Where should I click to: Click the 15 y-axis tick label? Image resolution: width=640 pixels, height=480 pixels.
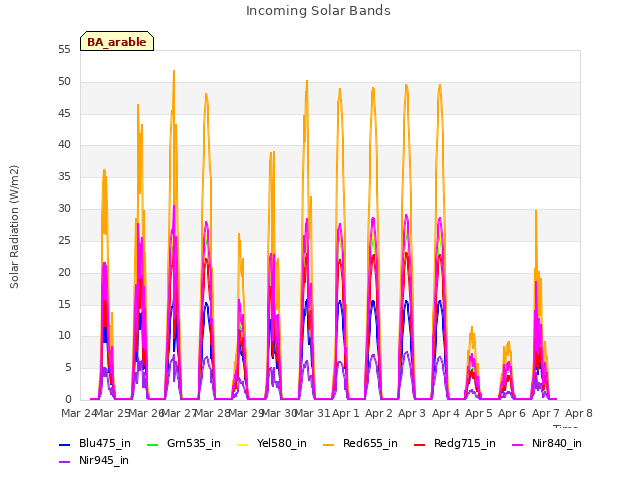click(64, 304)
